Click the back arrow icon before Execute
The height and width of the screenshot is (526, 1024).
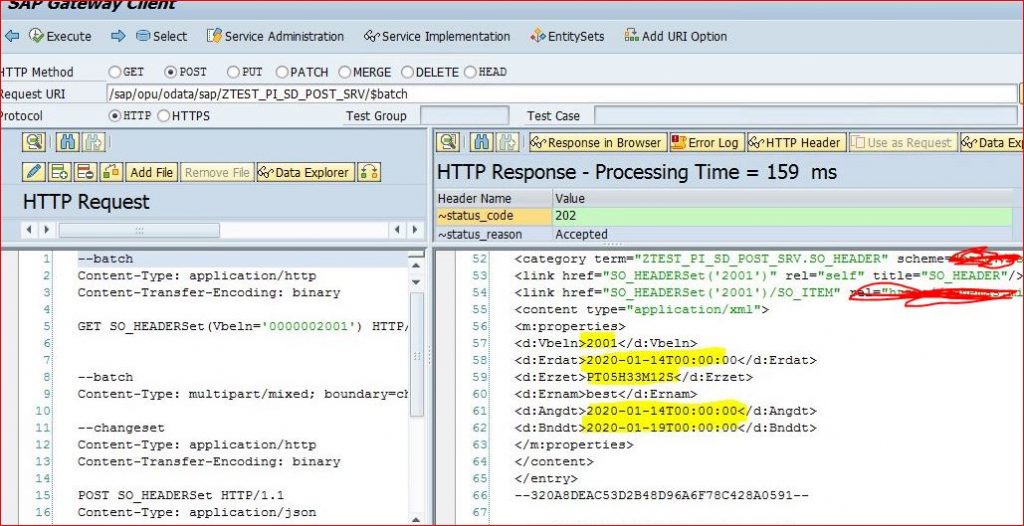click(11, 36)
